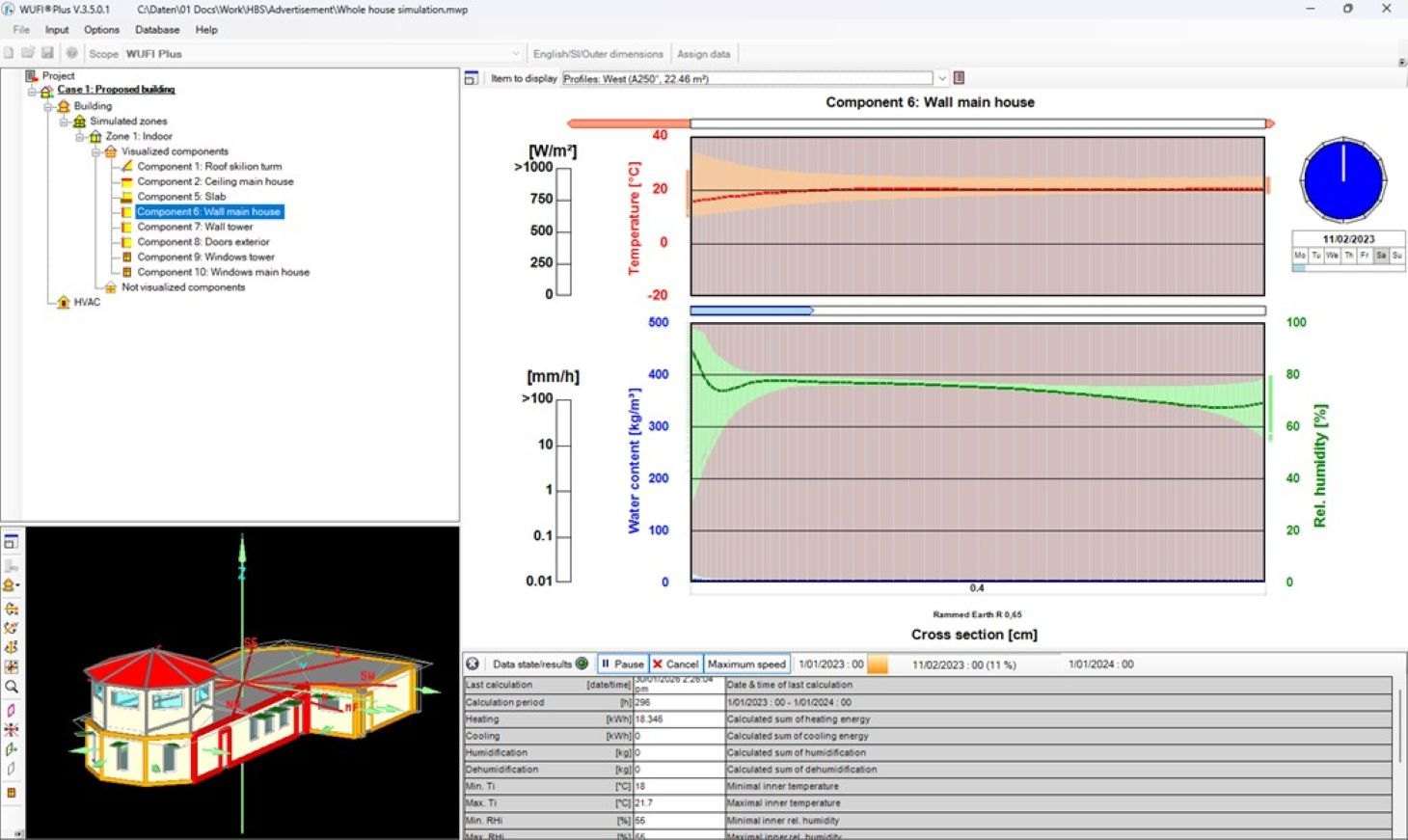Set calculation to Maximum speed
Image resolution: width=1408 pixels, height=840 pixels.
coord(746,664)
